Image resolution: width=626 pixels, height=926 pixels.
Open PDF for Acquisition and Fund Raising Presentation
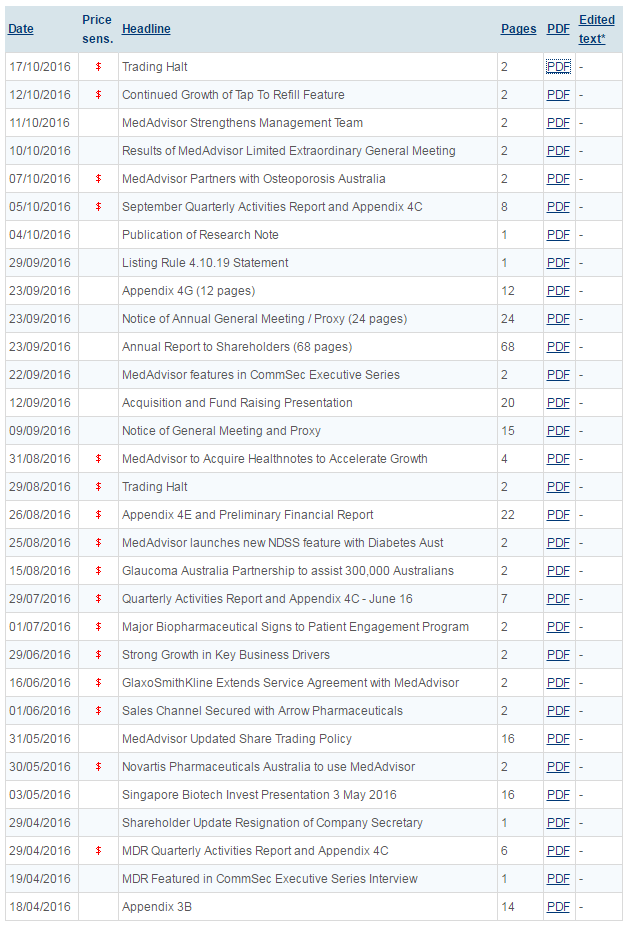558,403
